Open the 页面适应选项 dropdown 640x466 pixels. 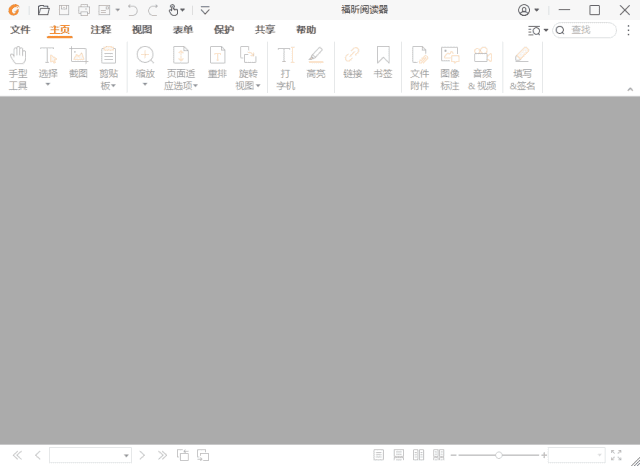click(181, 68)
